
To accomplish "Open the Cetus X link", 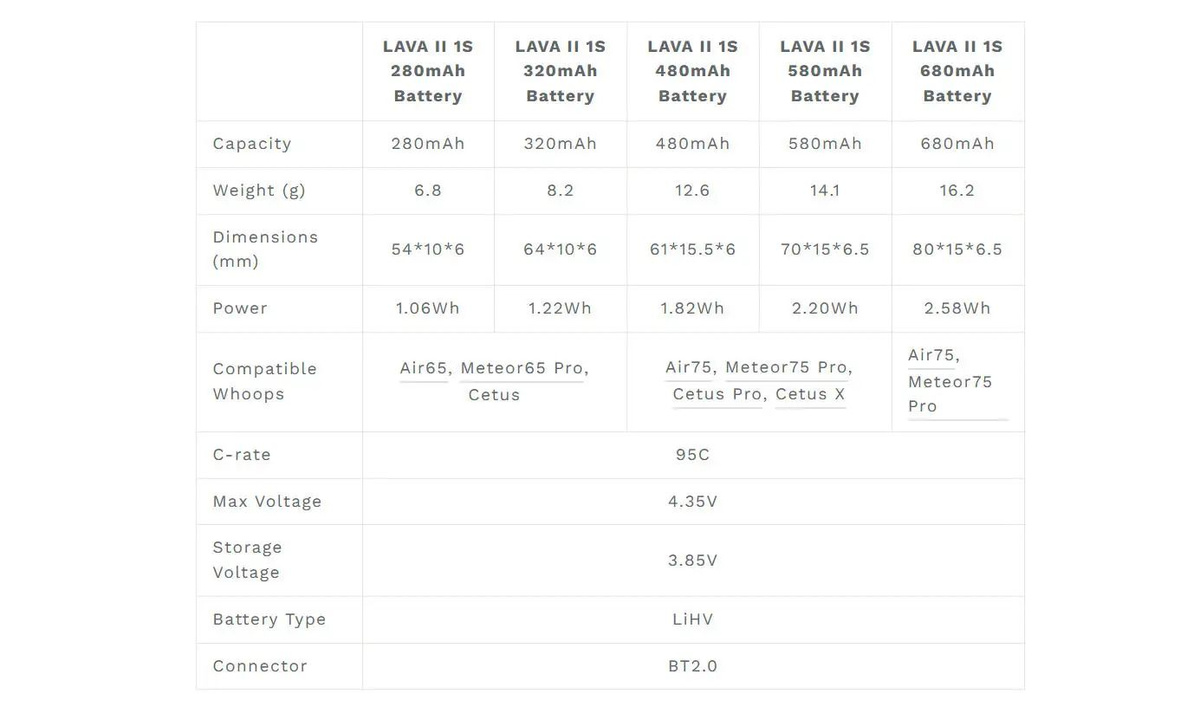I will [810, 394].
